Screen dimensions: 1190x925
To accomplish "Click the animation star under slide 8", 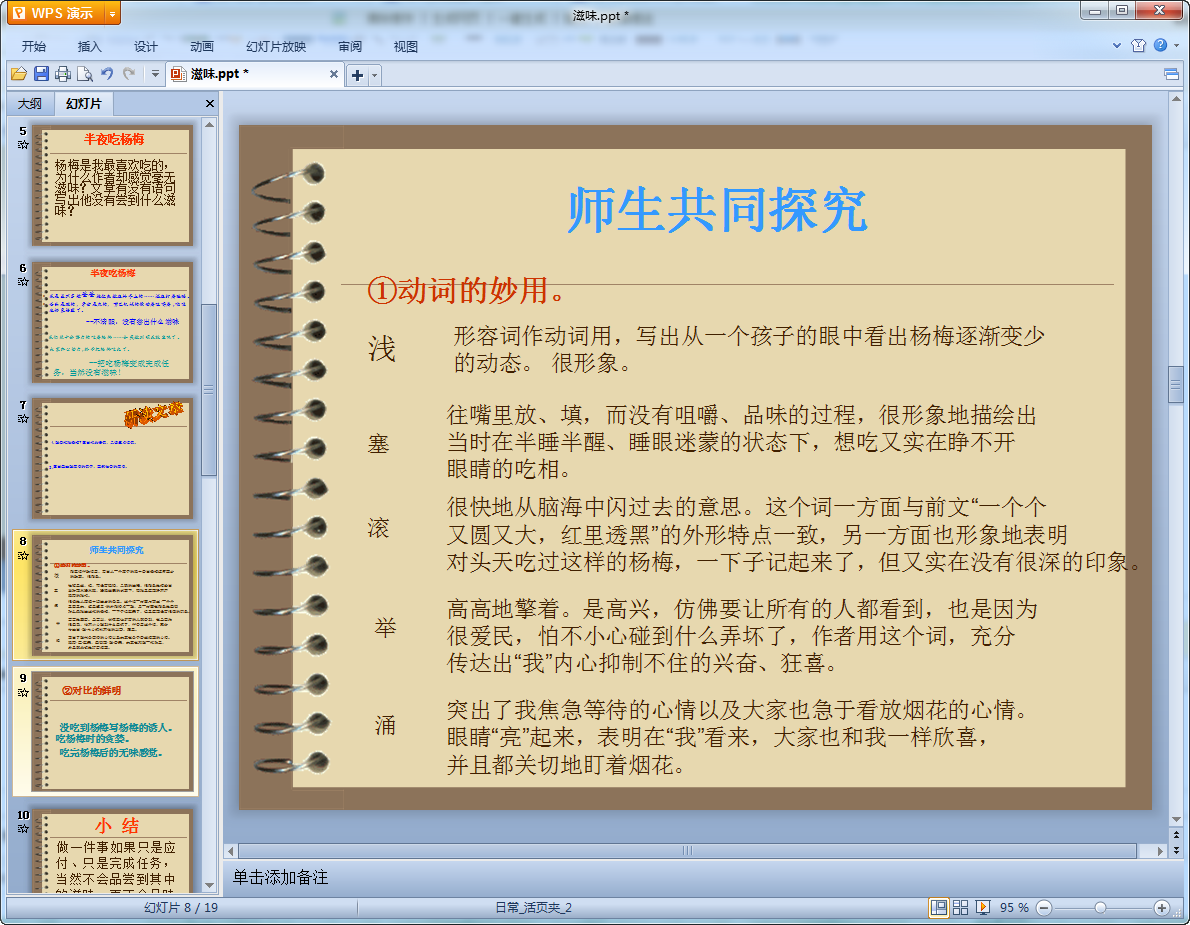I will [x=23, y=555].
